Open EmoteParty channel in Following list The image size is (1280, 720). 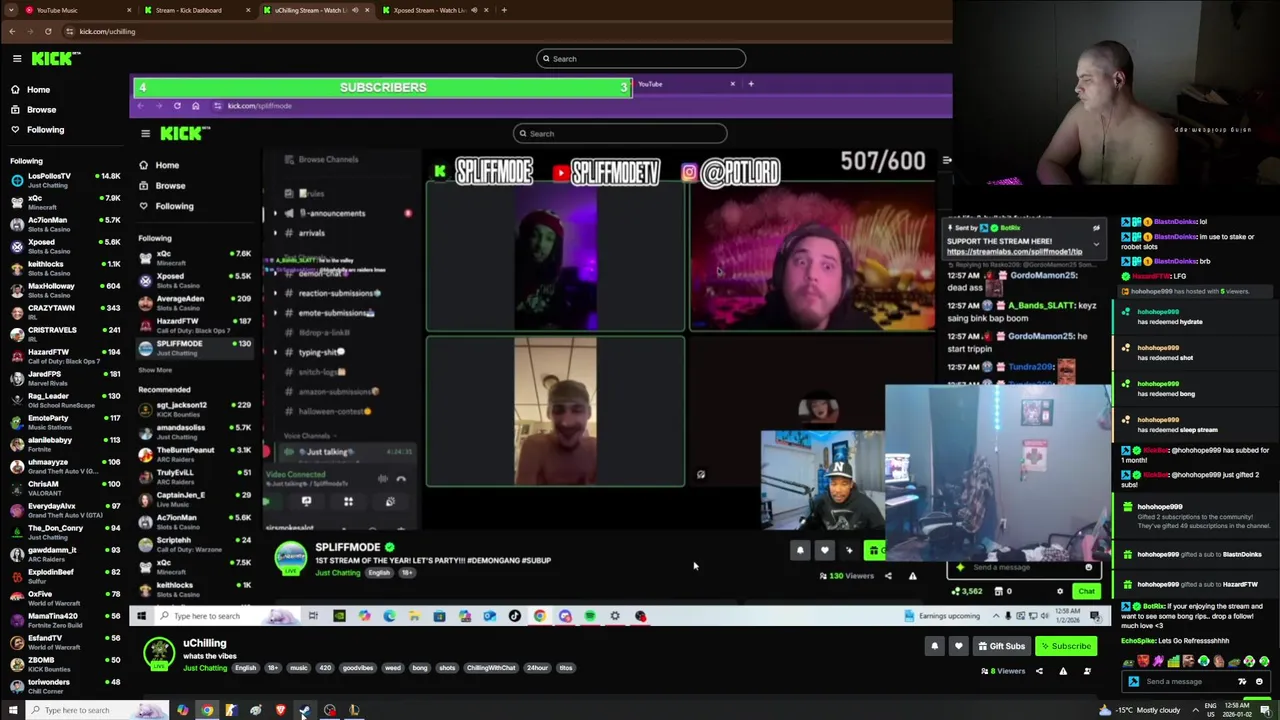[65, 422]
